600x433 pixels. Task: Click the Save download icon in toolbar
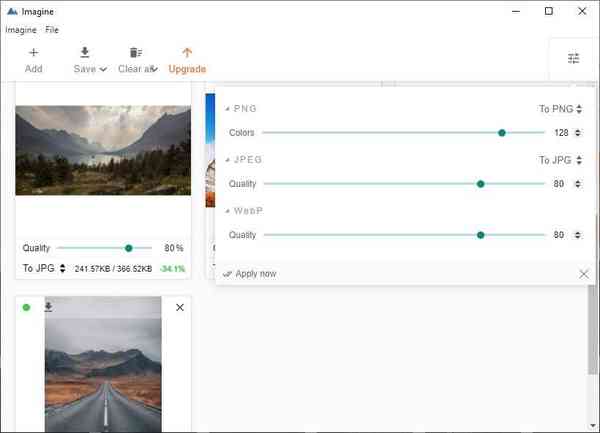pos(85,53)
